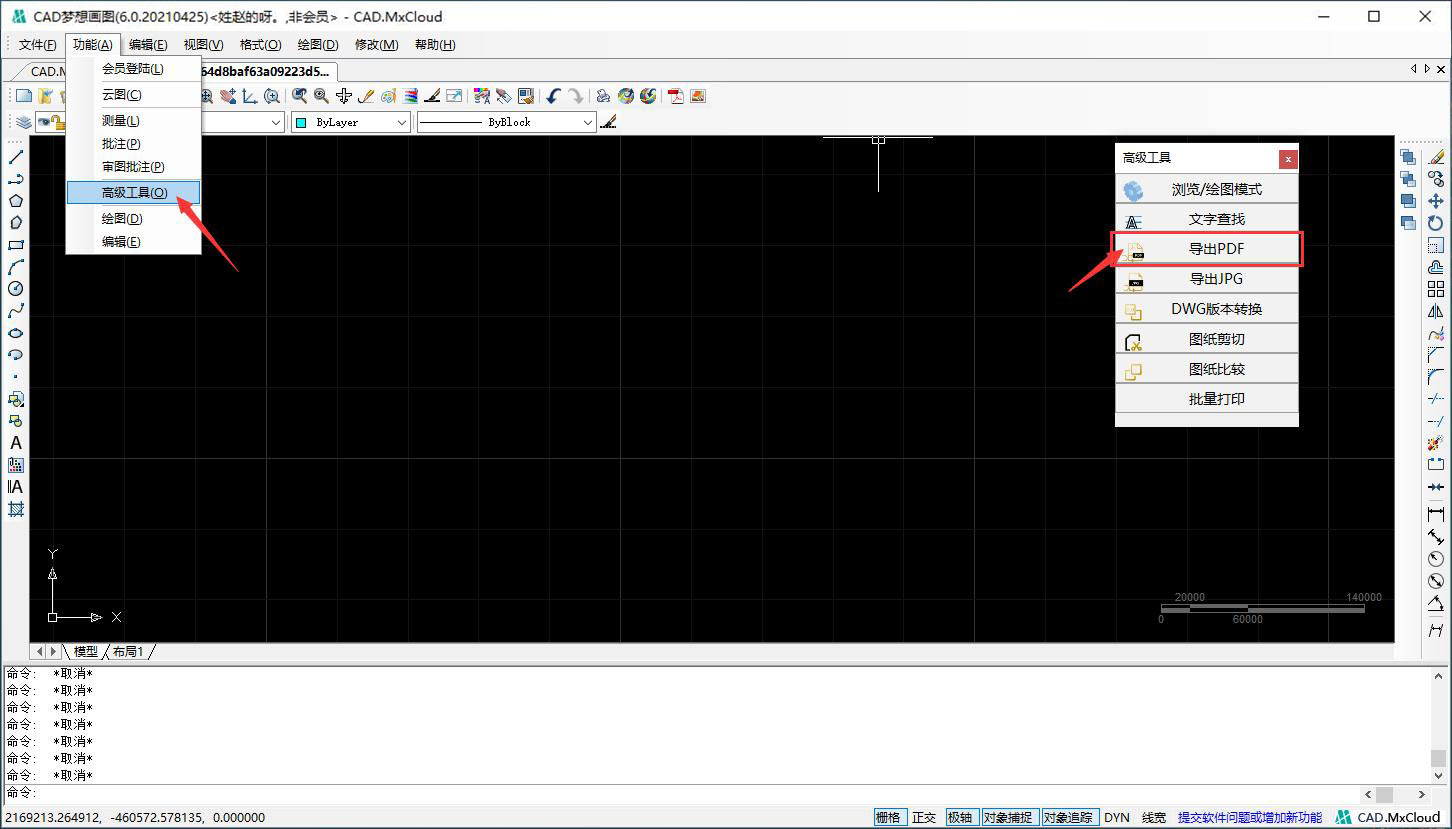This screenshot has width=1452, height=829.
Task: Click the Pan cross-arrows toolbar icon
Action: coord(344,96)
